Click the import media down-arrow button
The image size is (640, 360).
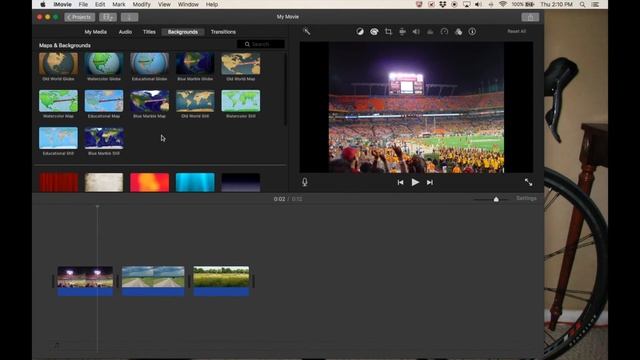tap(129, 17)
